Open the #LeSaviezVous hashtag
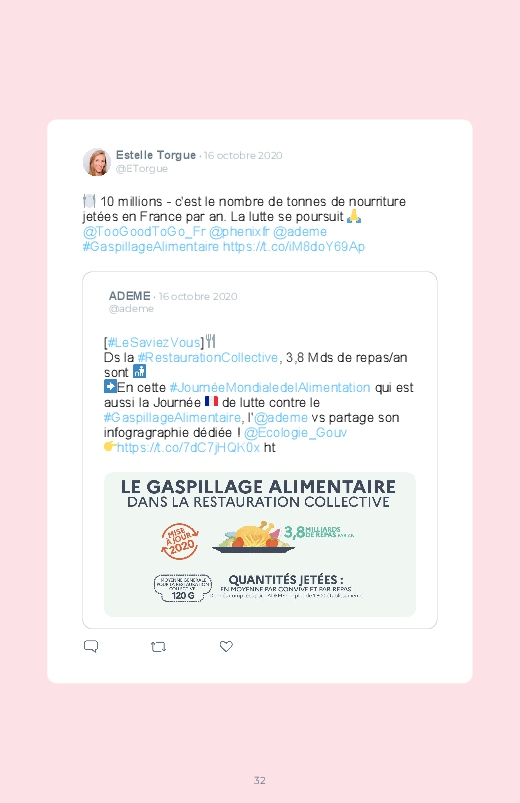The width and height of the screenshot is (520, 803). [x=154, y=343]
